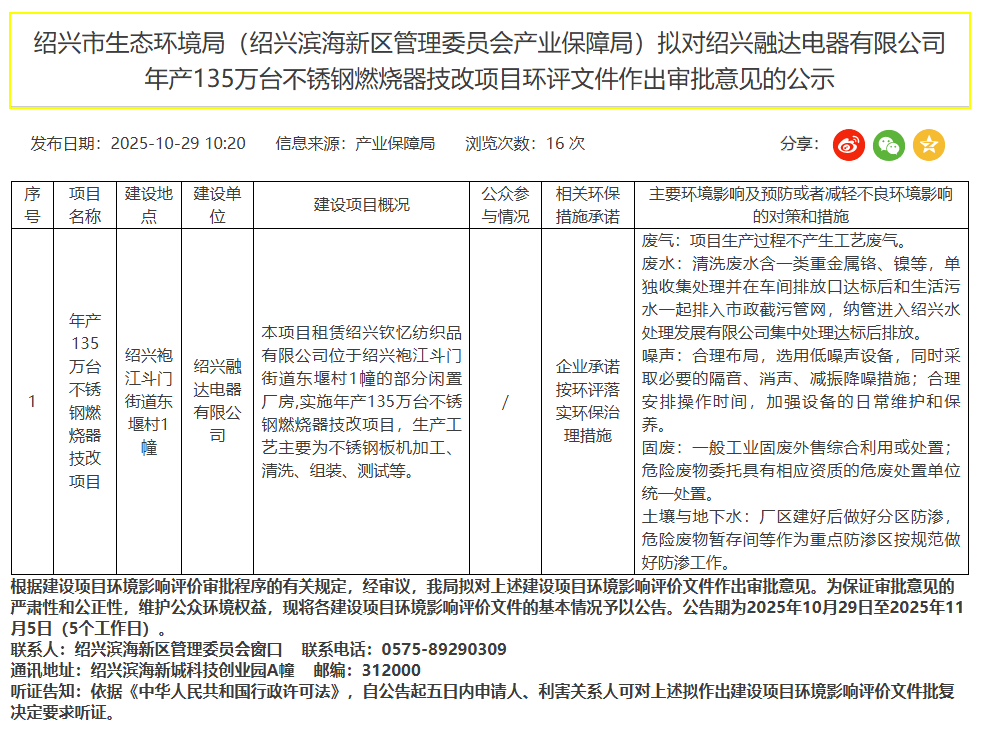
Task: Share to QQ Zone star icon
Action: [x=928, y=145]
